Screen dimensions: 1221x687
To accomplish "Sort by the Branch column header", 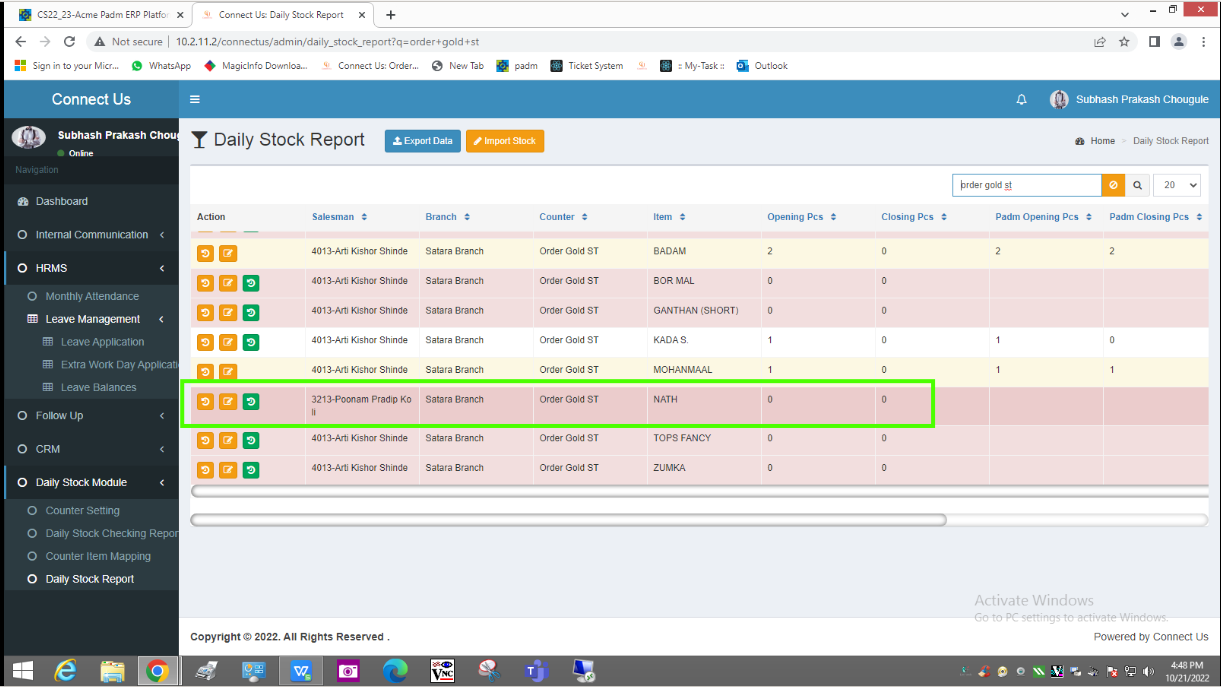I will tap(447, 217).
